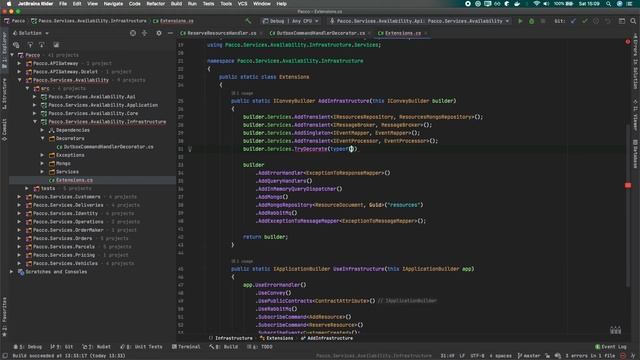640x360 pixels.
Task: Switch to OutboxCommandHandlerDecorator.cs tab
Action: point(320,33)
